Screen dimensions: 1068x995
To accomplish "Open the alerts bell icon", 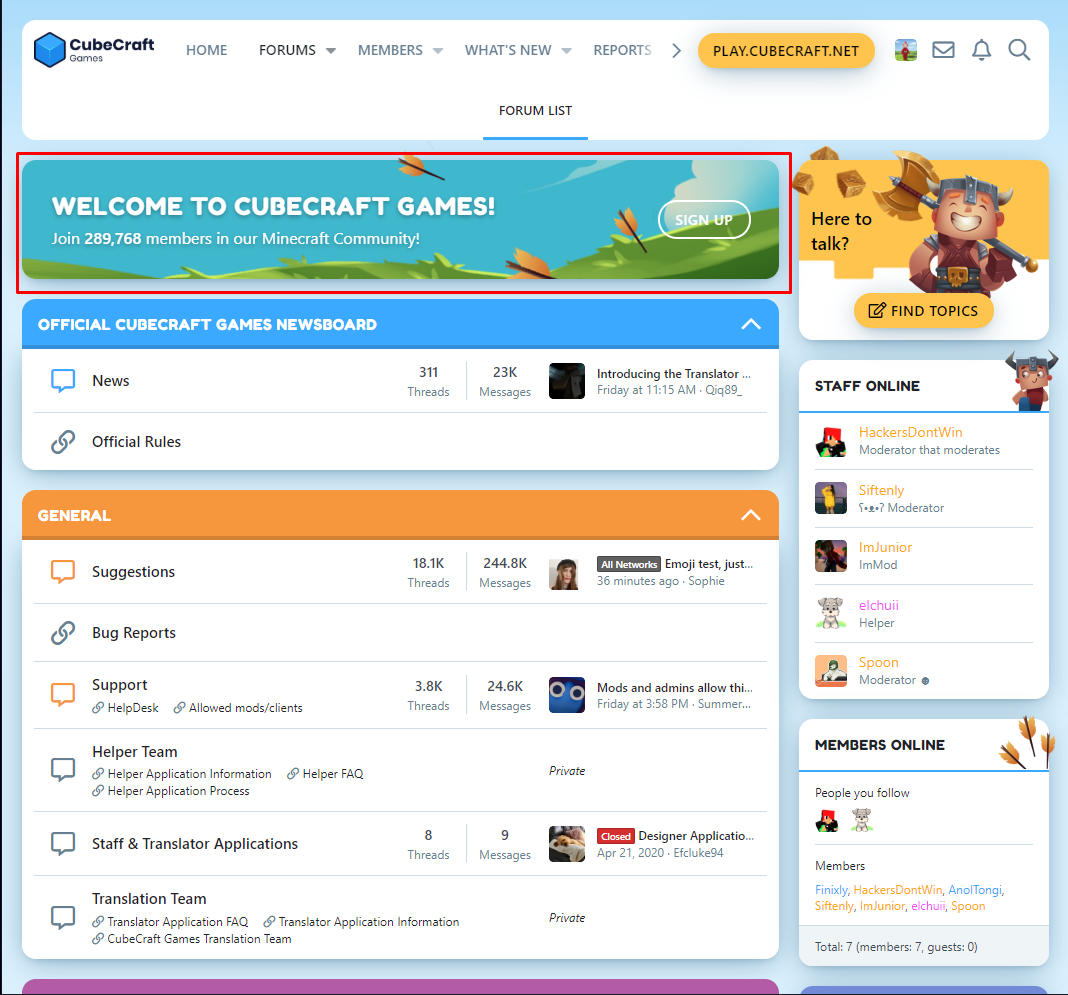I will coord(981,50).
